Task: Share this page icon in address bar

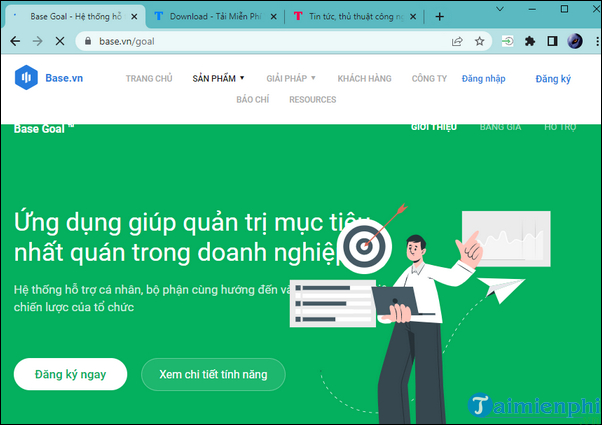Action: (x=457, y=41)
